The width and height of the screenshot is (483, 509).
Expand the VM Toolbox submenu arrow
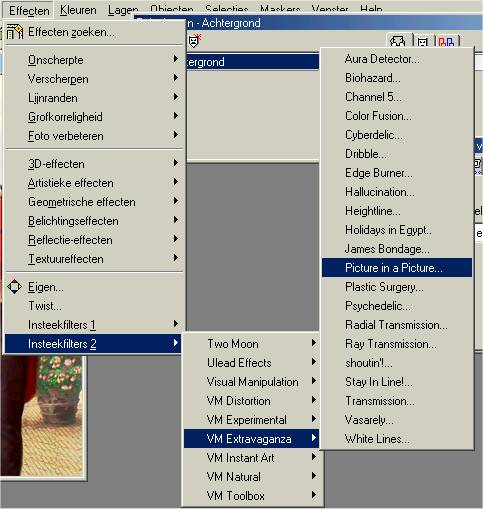click(314, 495)
